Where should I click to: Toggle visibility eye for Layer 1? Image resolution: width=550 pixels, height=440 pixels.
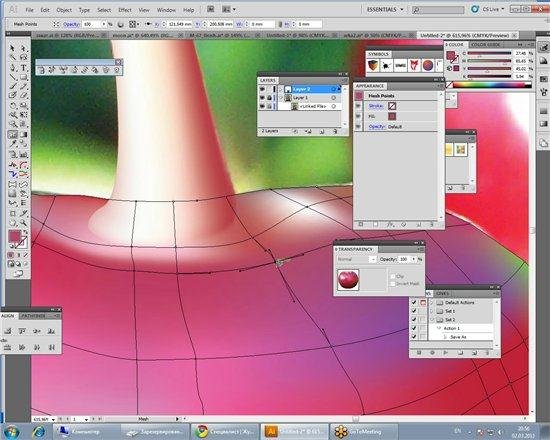click(262, 98)
